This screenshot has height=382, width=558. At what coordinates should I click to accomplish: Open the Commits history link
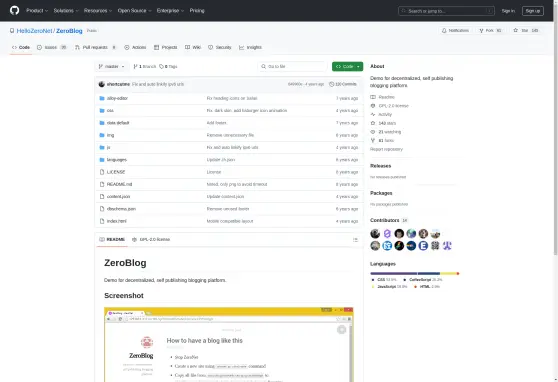click(x=343, y=84)
